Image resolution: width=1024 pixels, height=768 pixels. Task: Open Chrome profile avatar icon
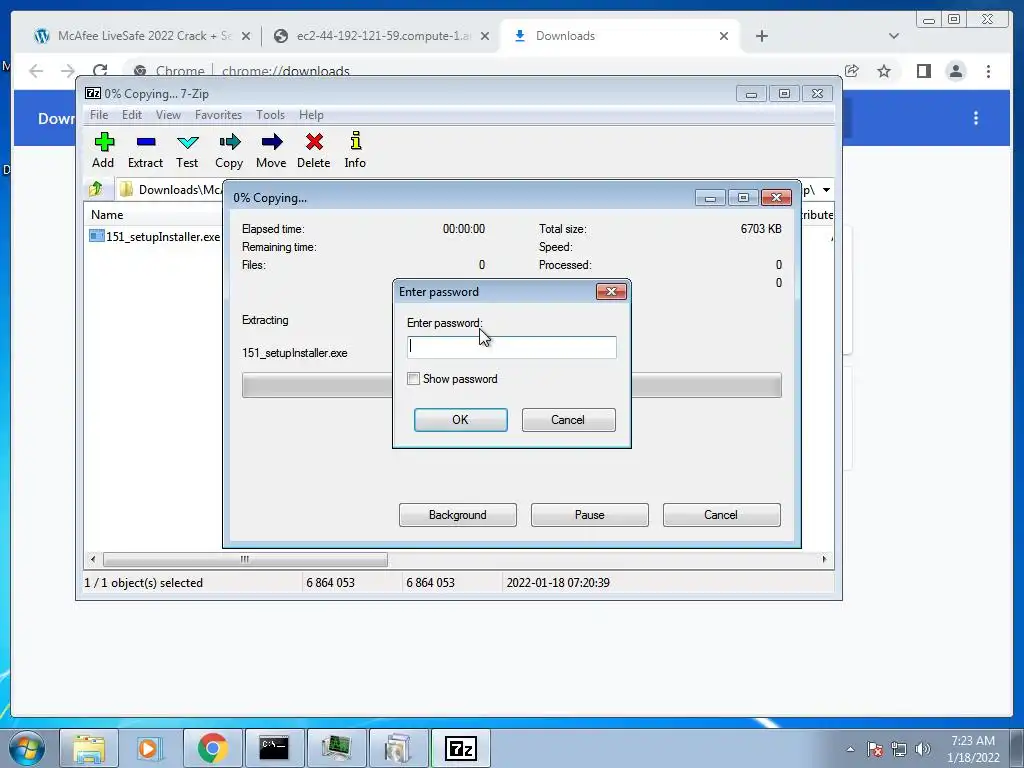(956, 71)
